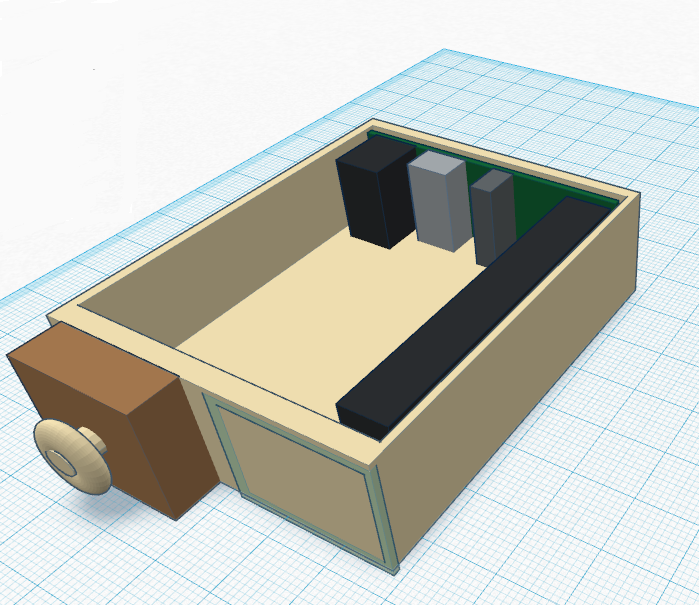Viewport: 699px width, 605px height.
Task: Click the top rim of the box's back wall
Action: click(500, 160)
